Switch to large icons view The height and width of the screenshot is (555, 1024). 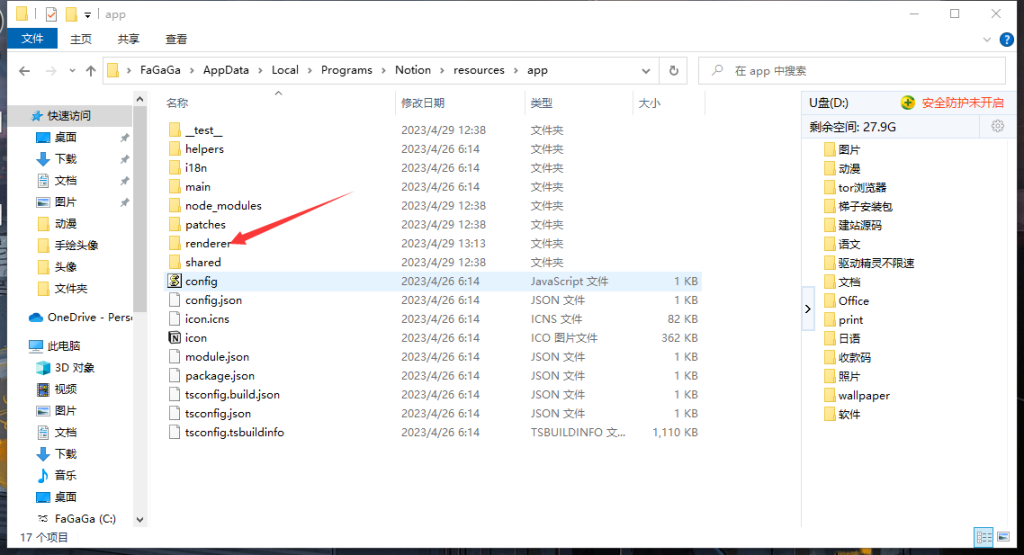coord(1004,537)
